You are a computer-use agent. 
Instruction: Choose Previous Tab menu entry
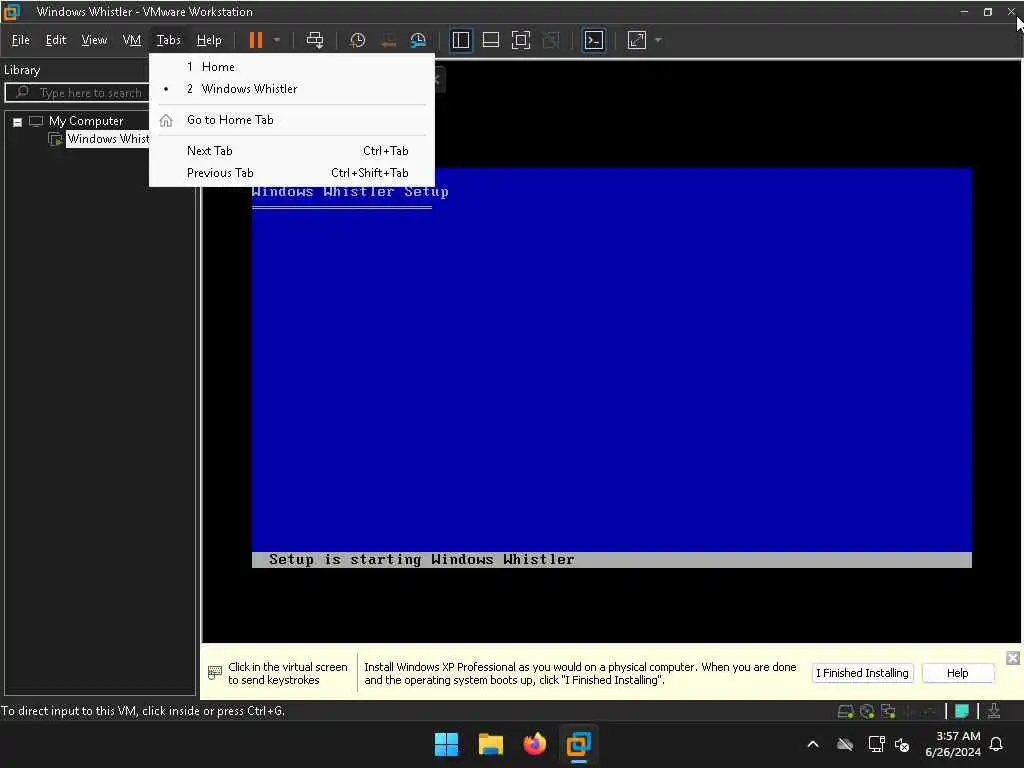coord(291,173)
